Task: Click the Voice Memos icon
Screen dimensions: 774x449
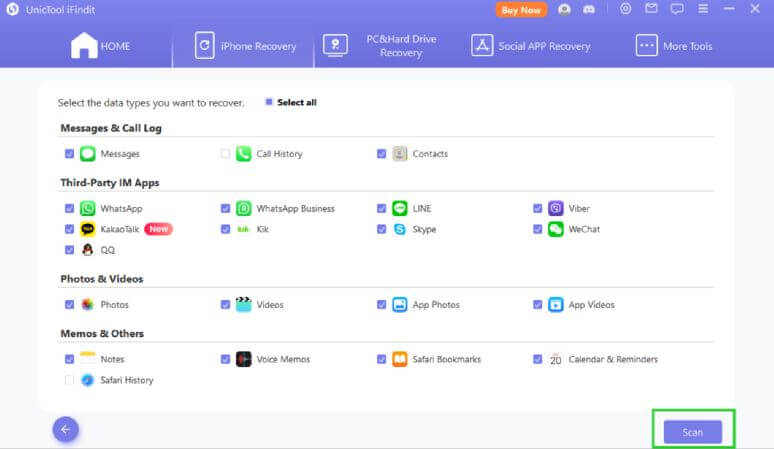Action: pyautogui.click(x=243, y=359)
